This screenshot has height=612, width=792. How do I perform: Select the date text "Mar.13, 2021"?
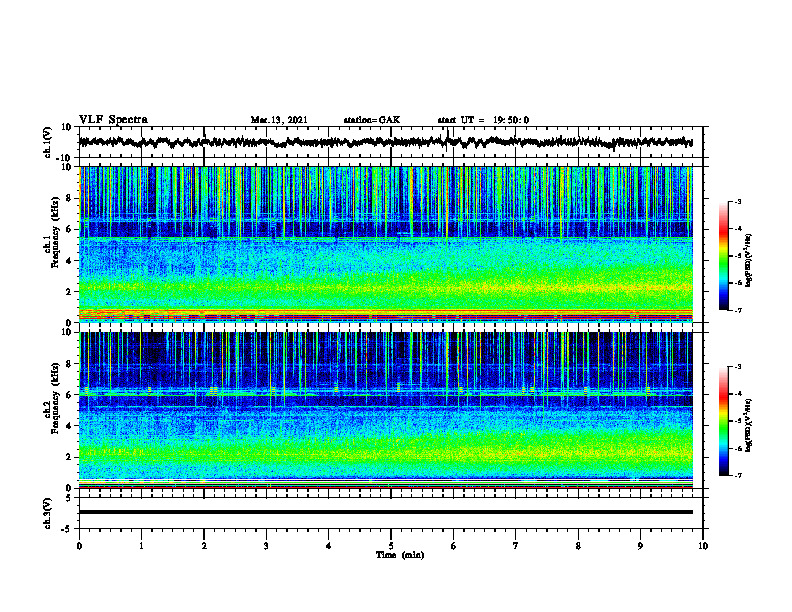(x=279, y=120)
